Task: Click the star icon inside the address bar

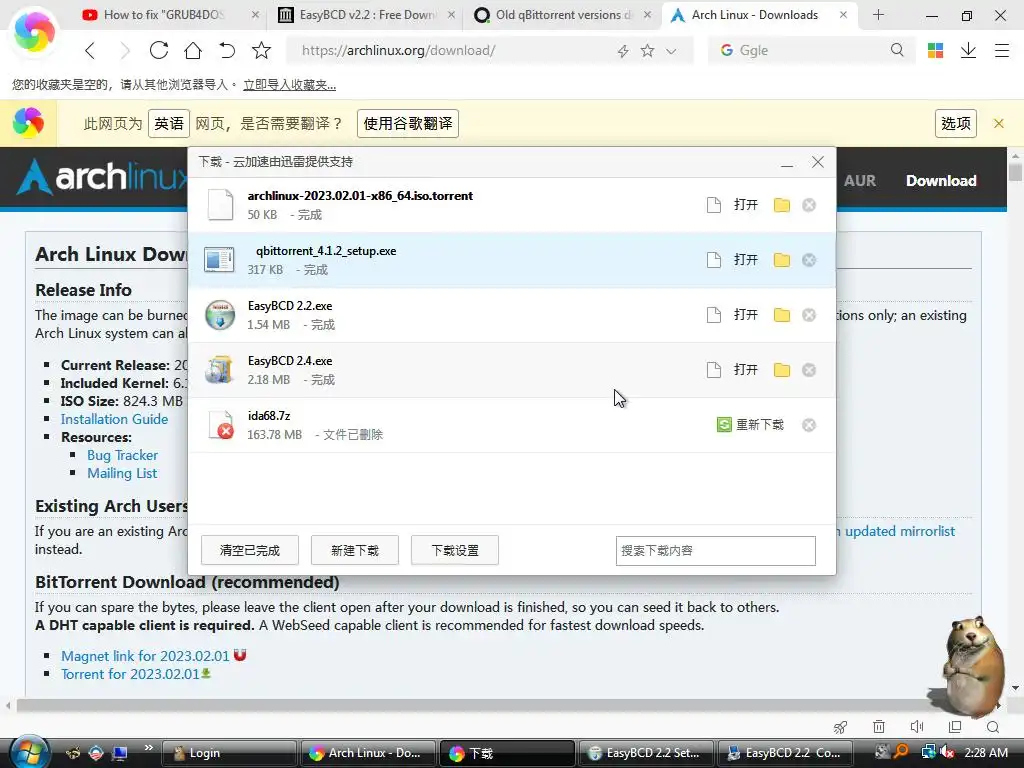Action: pyautogui.click(x=647, y=50)
